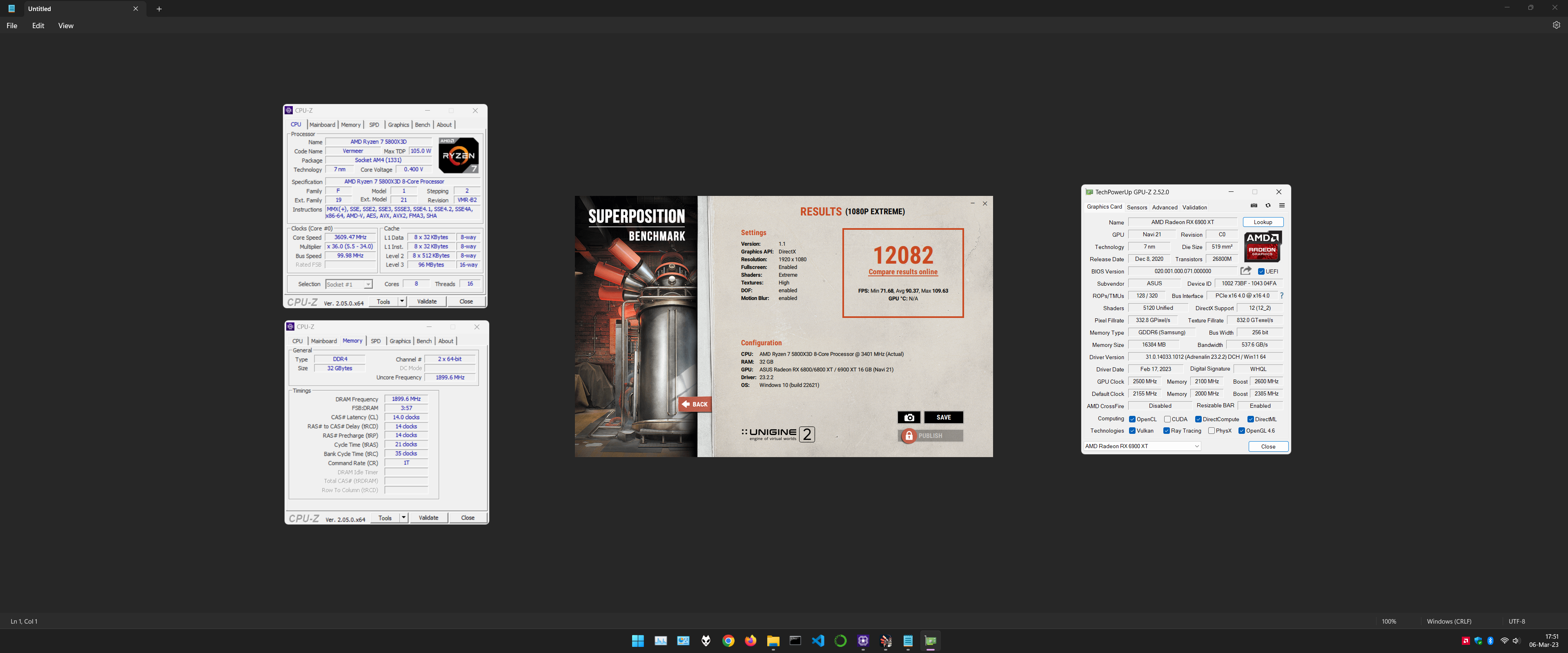Toggle the DirectML checkbox
Viewport: 1568px width, 653px height.
click(1250, 419)
